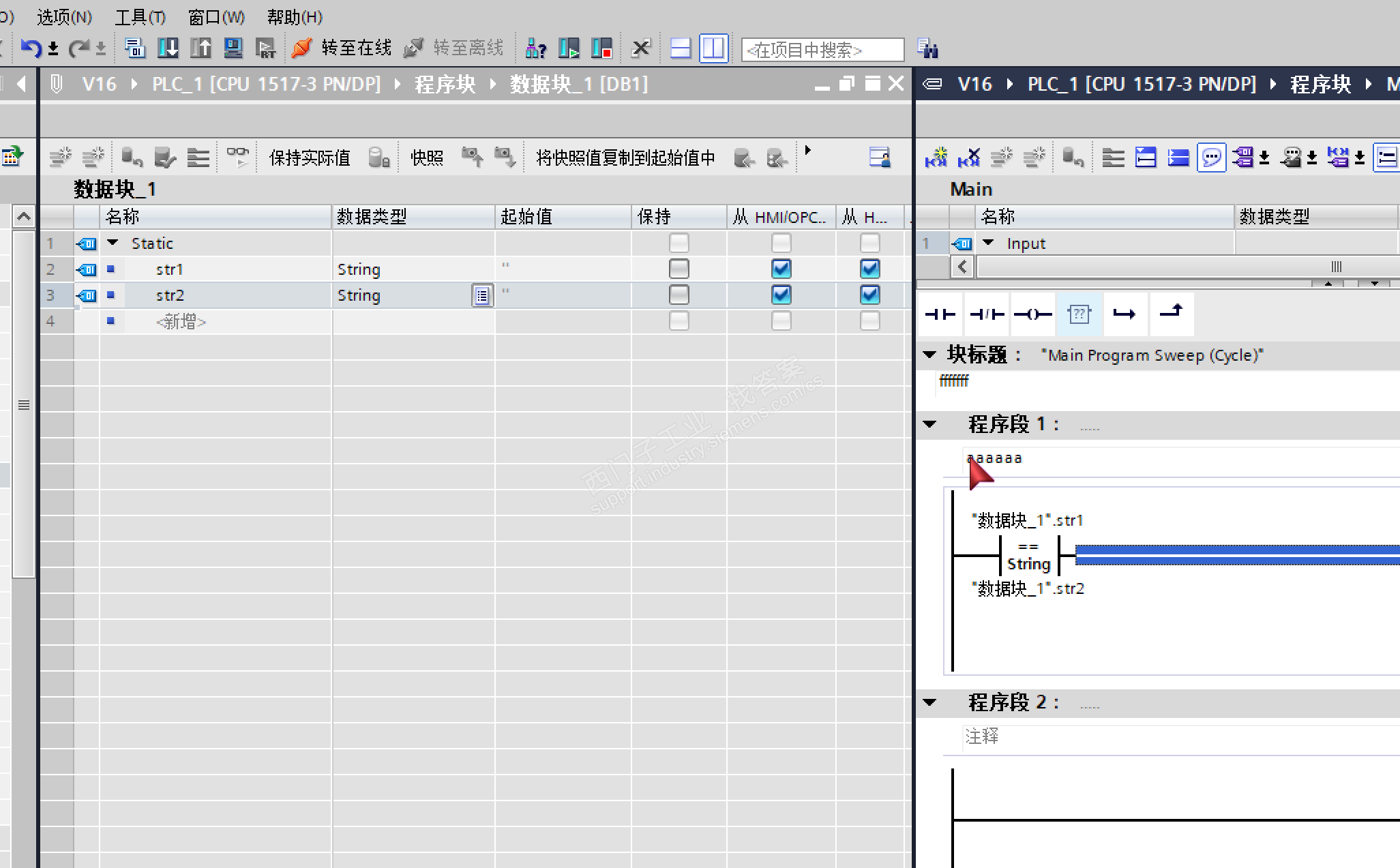Click the vertical split editor icon
The height and width of the screenshot is (868, 1400).
tap(713, 48)
